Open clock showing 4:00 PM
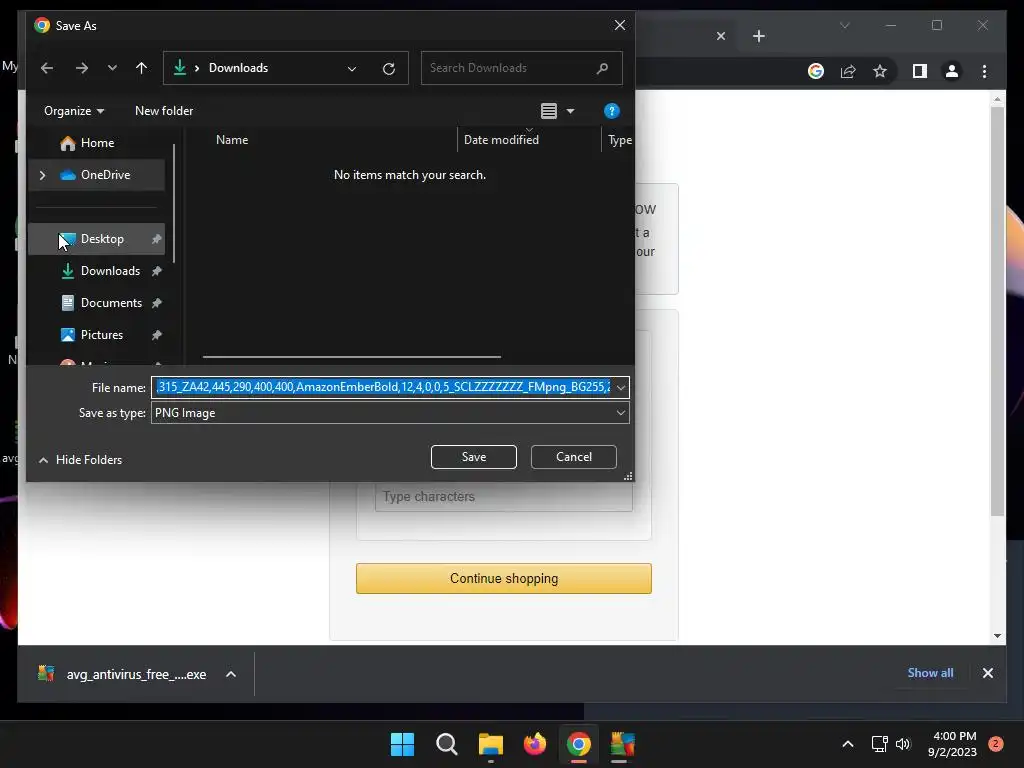 pos(953,744)
